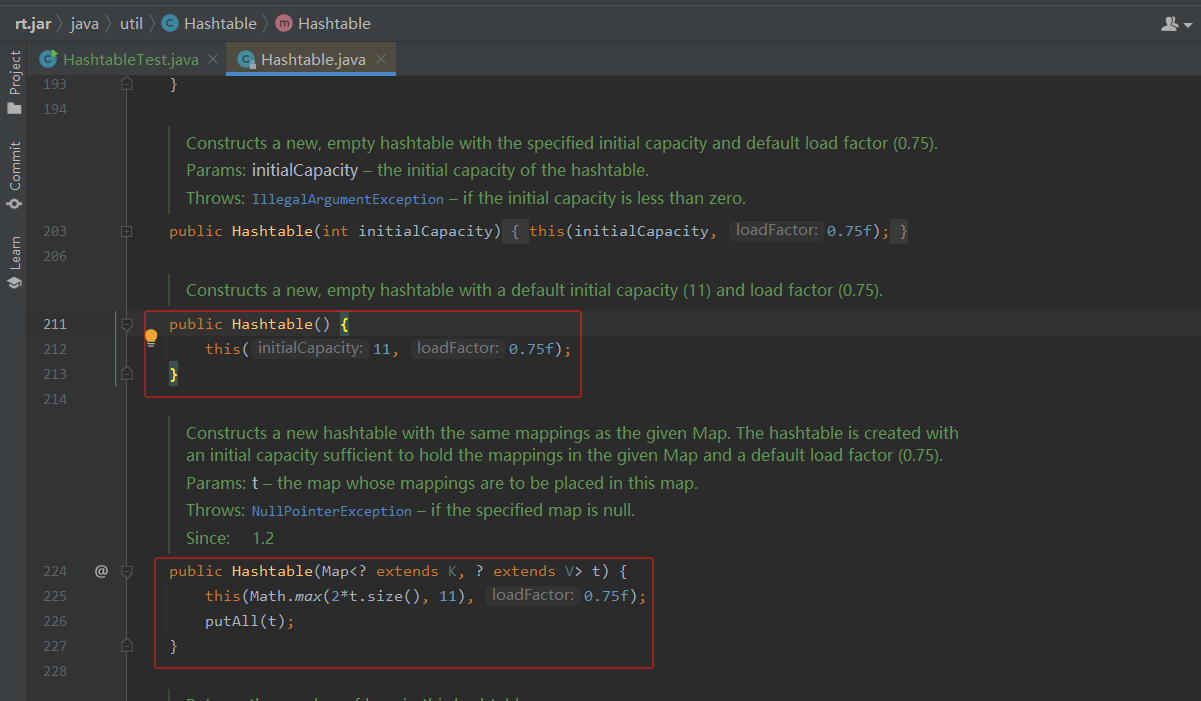Click line number 224 in gutter
Viewport: 1201px width, 701px height.
(x=55, y=571)
